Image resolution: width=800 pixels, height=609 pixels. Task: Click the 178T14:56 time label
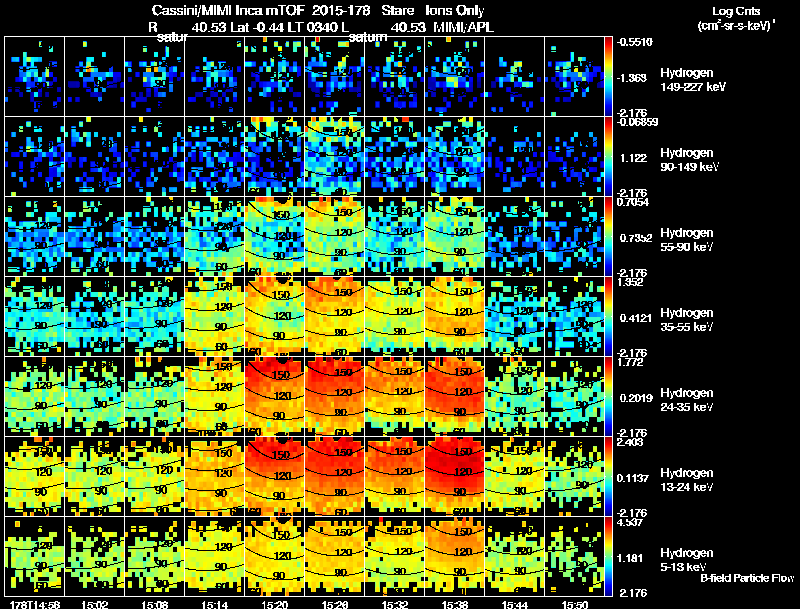[x=35, y=604]
